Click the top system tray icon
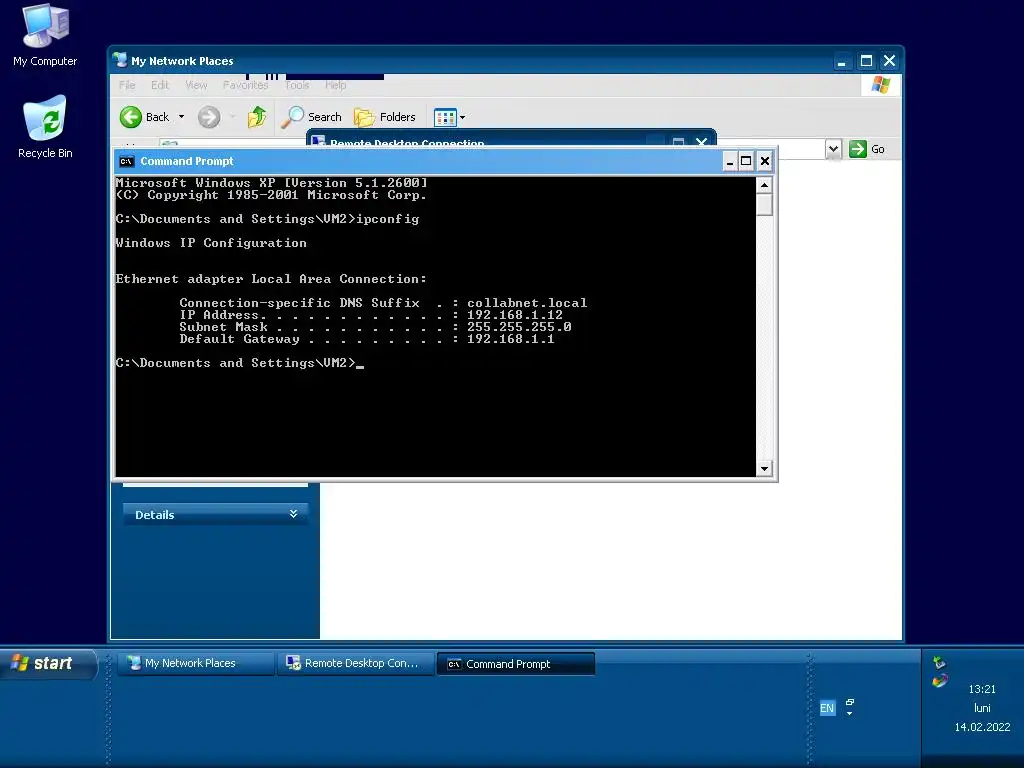This screenshot has width=1024, height=768. 939,662
